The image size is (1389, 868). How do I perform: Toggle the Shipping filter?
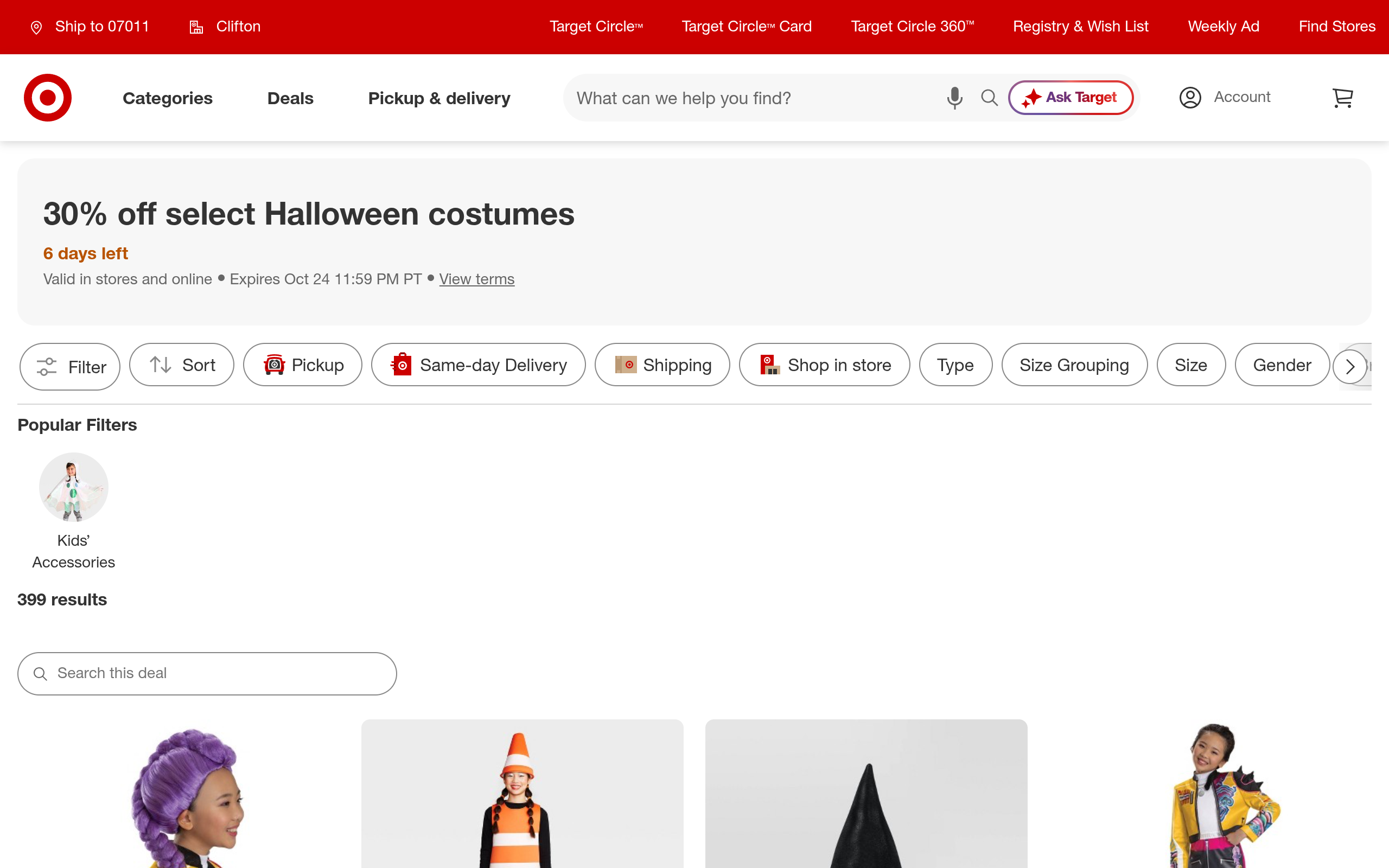[662, 365]
